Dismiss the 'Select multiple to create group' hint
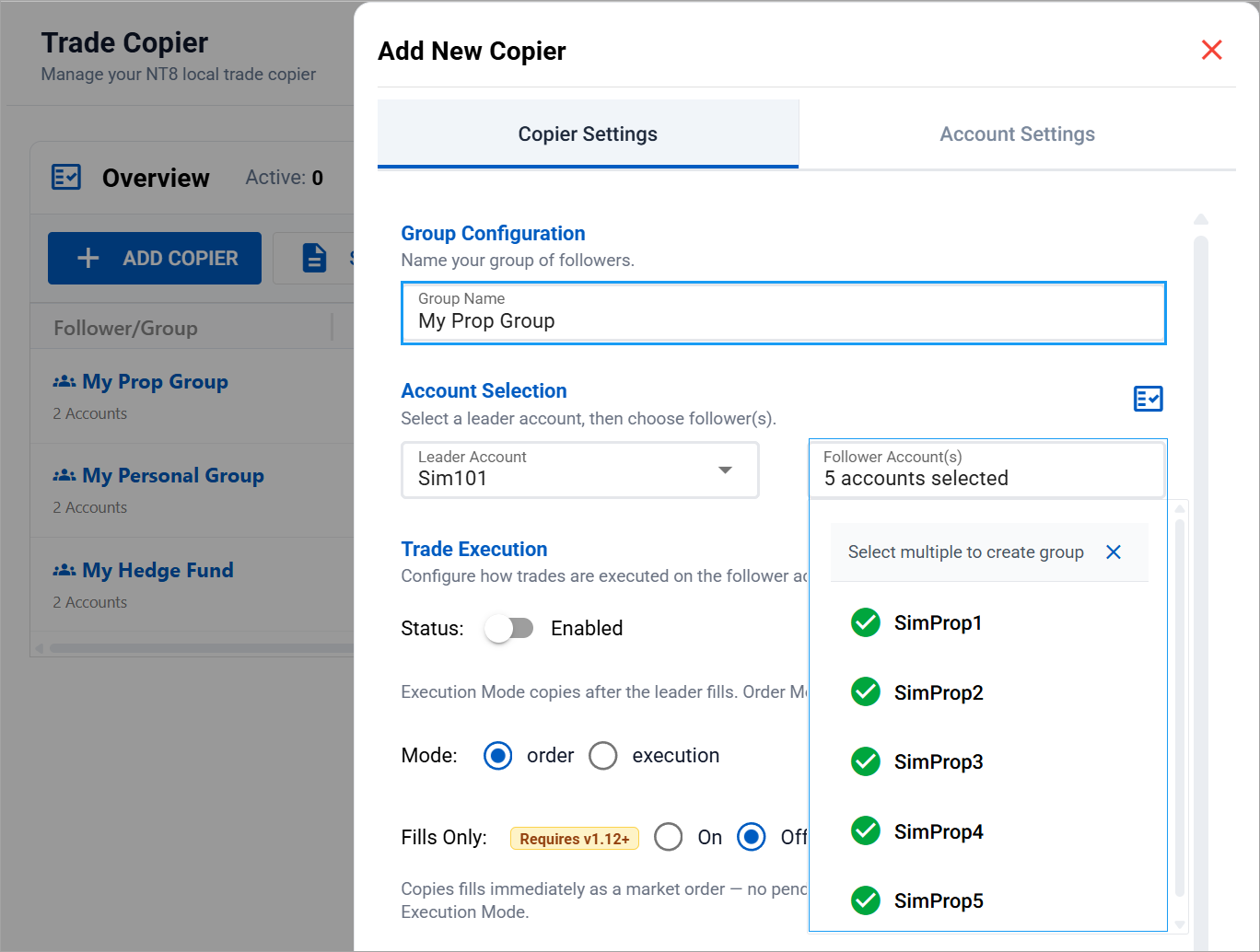 (x=1113, y=552)
